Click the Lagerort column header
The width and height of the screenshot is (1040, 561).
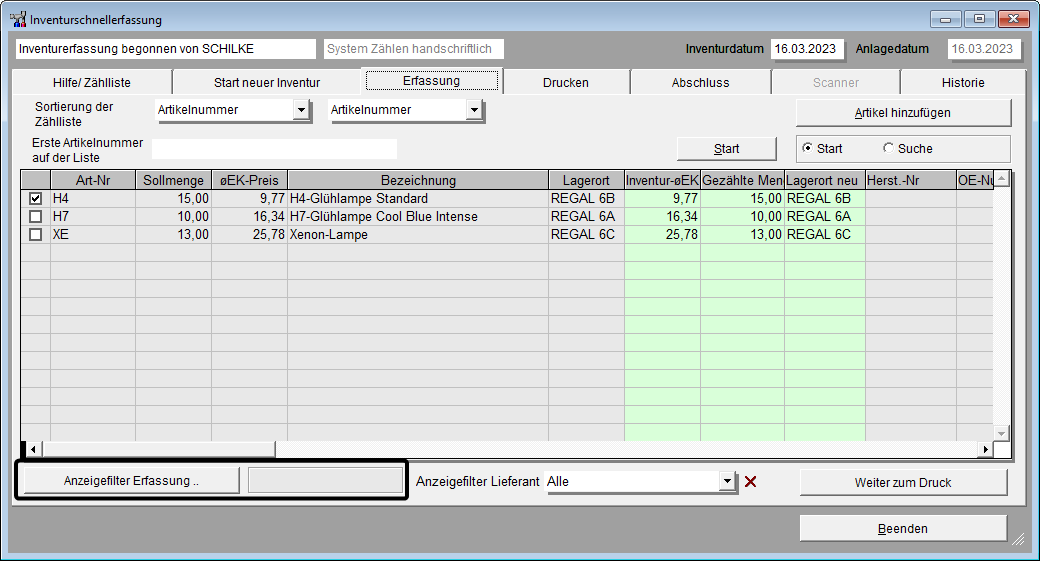(x=586, y=180)
